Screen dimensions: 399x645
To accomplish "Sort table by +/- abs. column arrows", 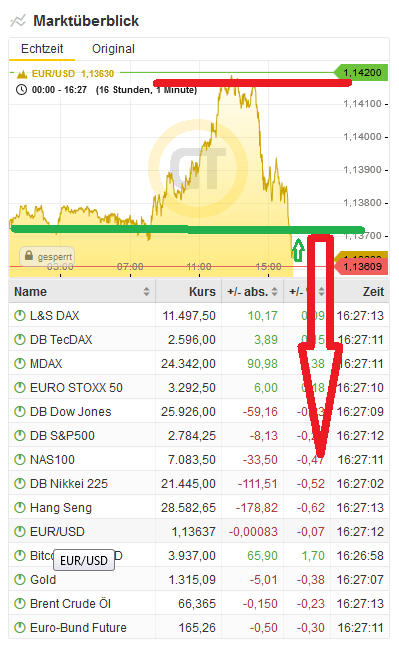I will tap(274, 292).
